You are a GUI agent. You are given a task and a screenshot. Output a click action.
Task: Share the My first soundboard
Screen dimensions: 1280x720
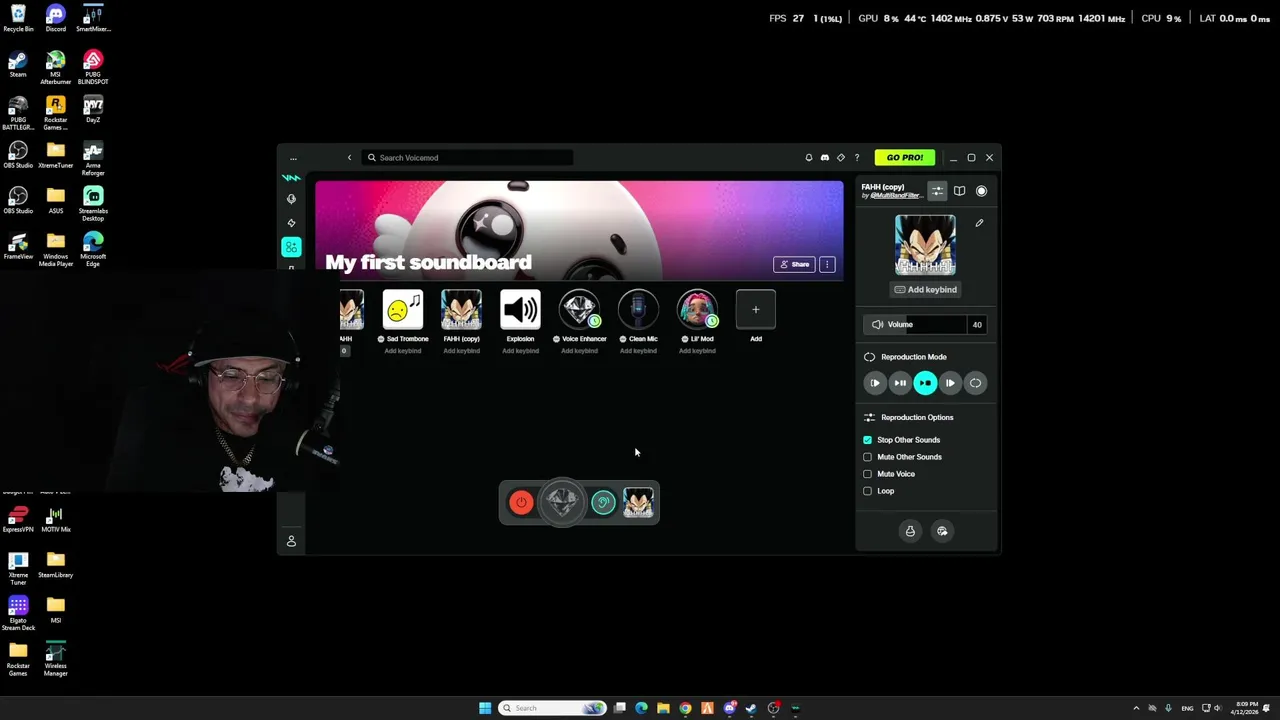click(795, 265)
